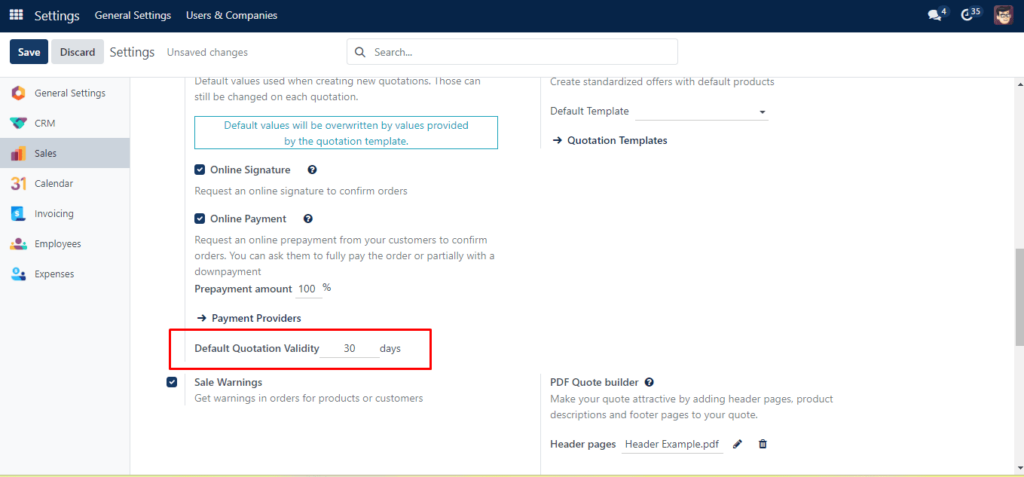Click the Save button
This screenshot has height=477, width=1024.
coord(29,52)
